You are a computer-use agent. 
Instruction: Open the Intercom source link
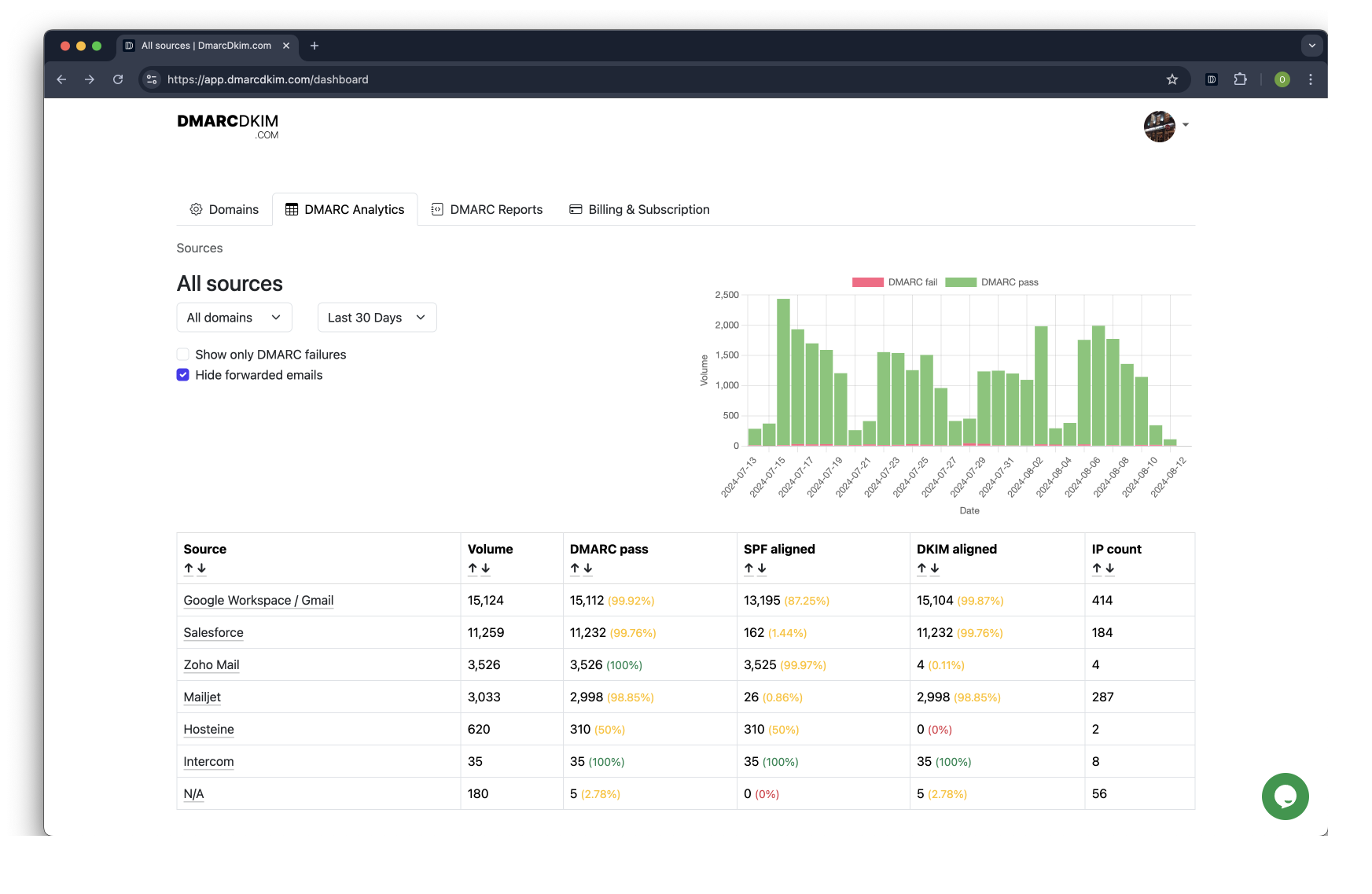pyautogui.click(x=208, y=762)
